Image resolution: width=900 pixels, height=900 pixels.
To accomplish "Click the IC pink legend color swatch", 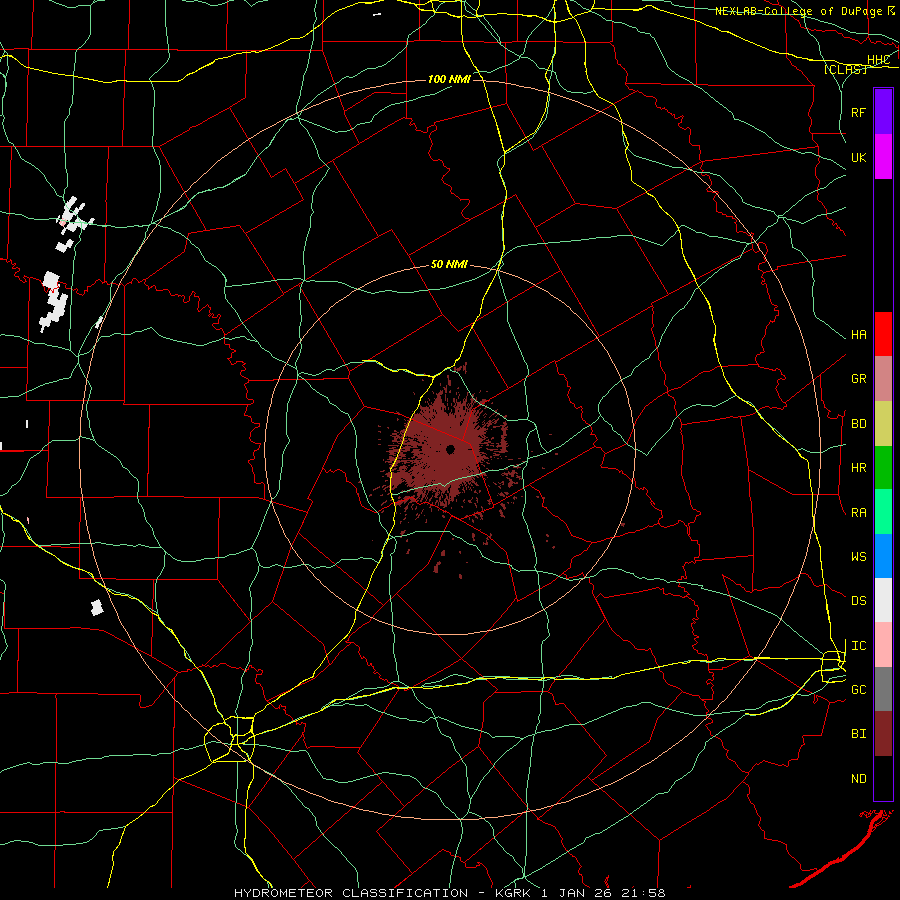I will [x=883, y=645].
